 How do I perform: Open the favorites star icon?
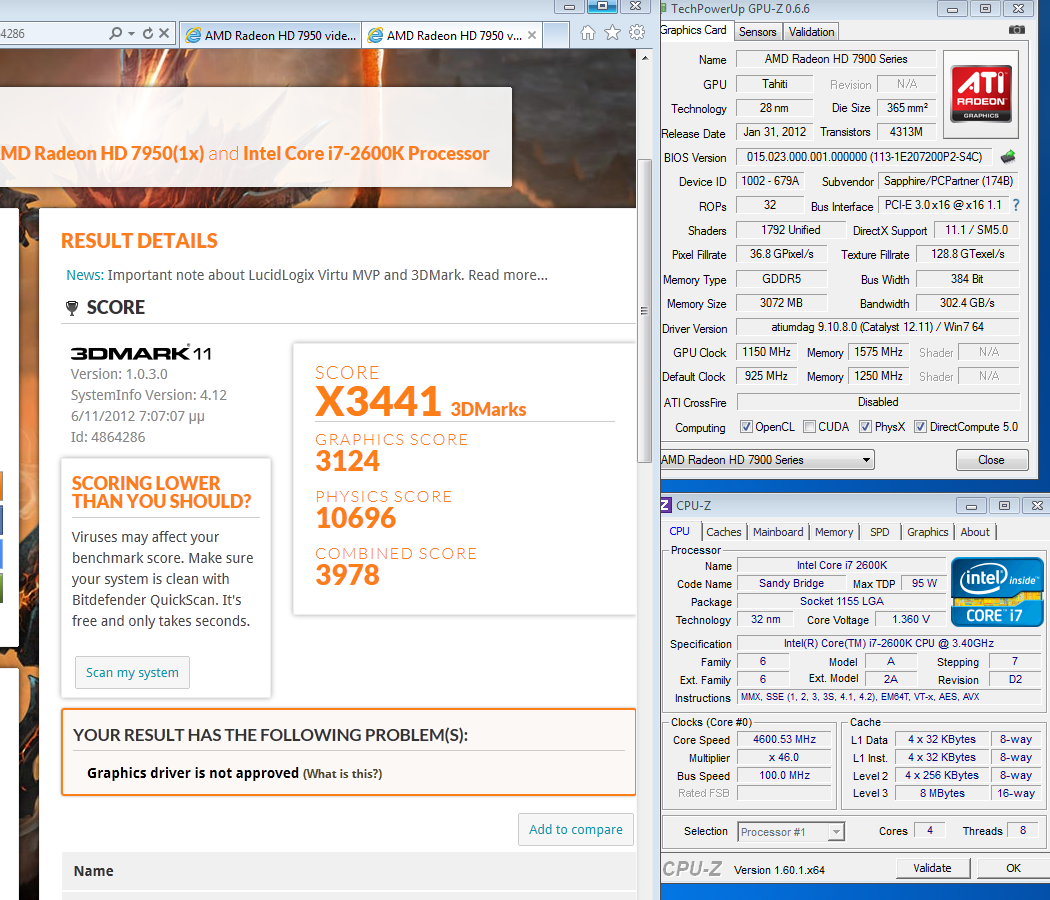pos(612,33)
